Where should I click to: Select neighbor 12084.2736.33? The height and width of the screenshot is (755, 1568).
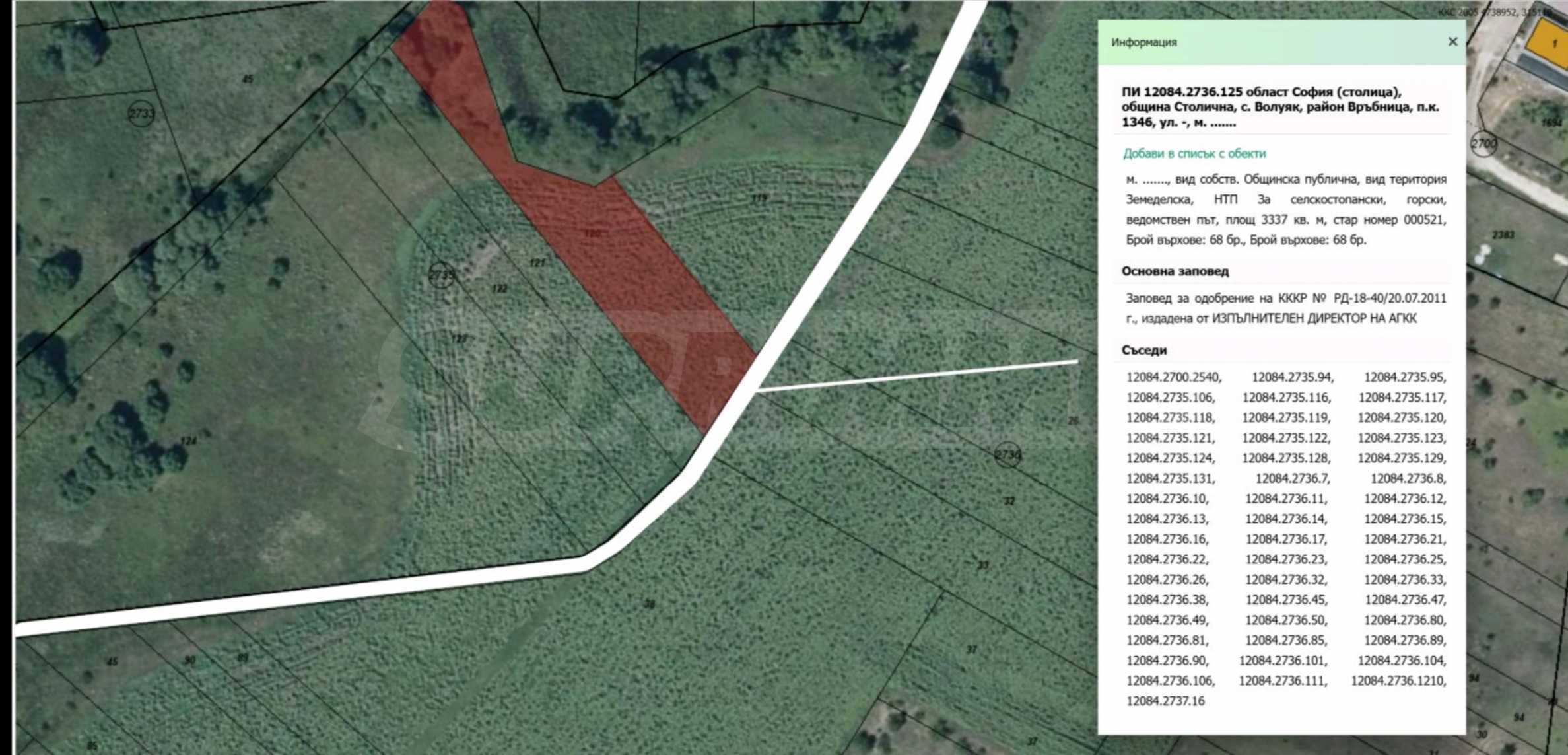(1405, 579)
